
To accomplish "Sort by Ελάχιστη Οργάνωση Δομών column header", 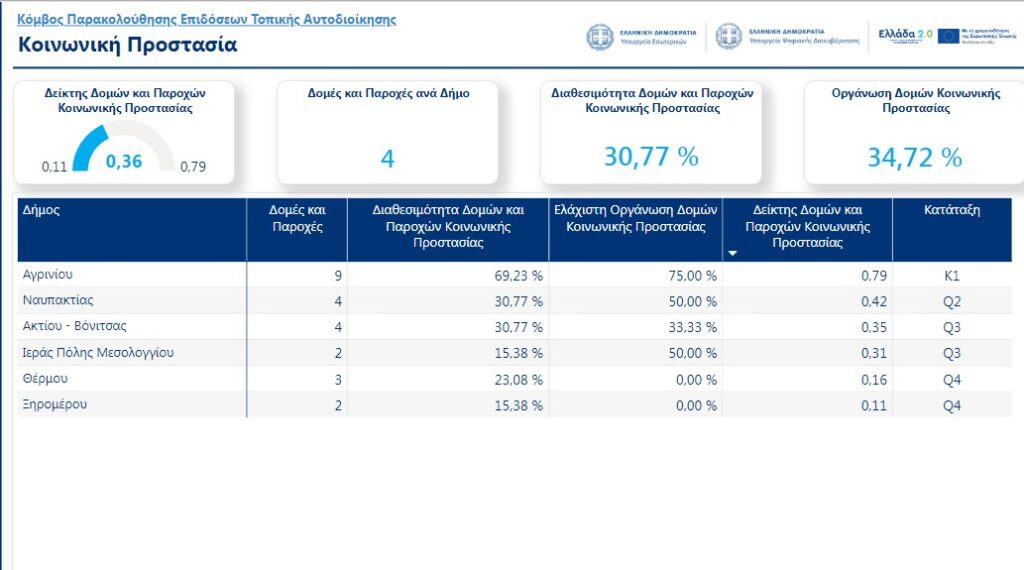I will (x=635, y=219).
